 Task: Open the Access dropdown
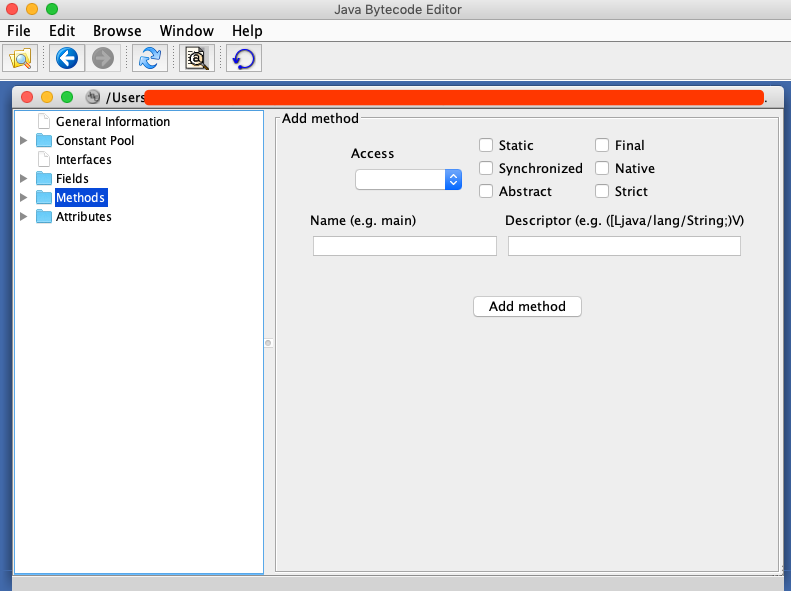[408, 179]
